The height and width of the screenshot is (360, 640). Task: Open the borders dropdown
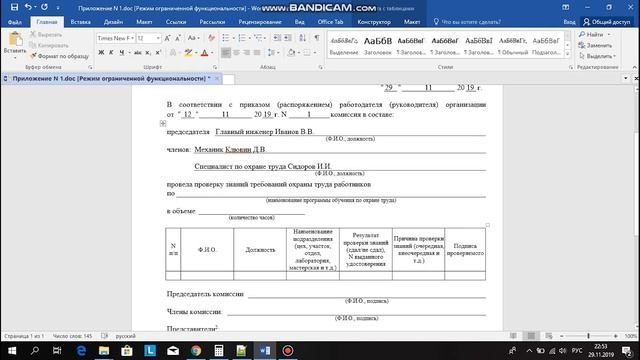pyautogui.click(x=315, y=53)
